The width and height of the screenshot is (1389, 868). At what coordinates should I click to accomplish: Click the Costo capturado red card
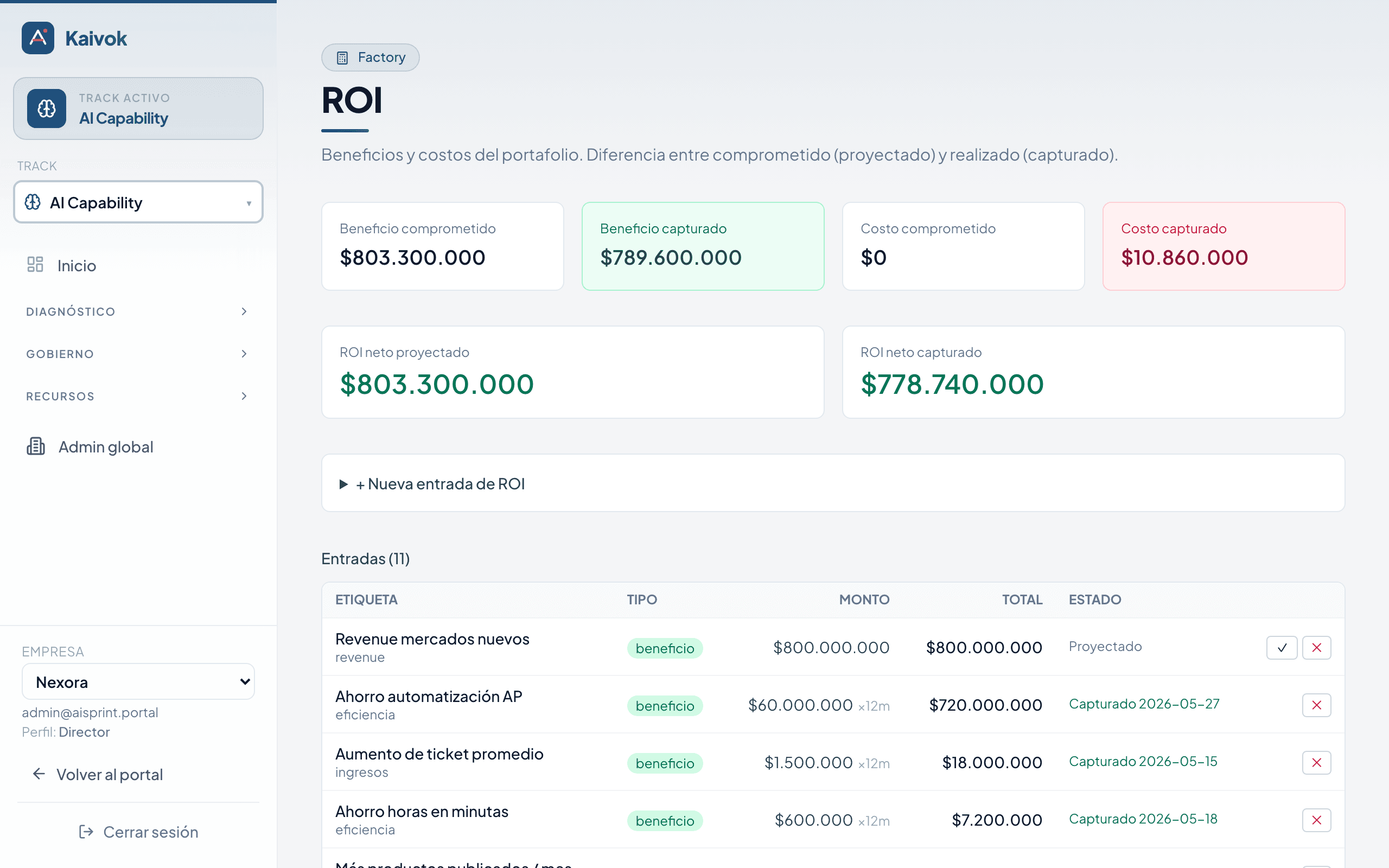1224,246
